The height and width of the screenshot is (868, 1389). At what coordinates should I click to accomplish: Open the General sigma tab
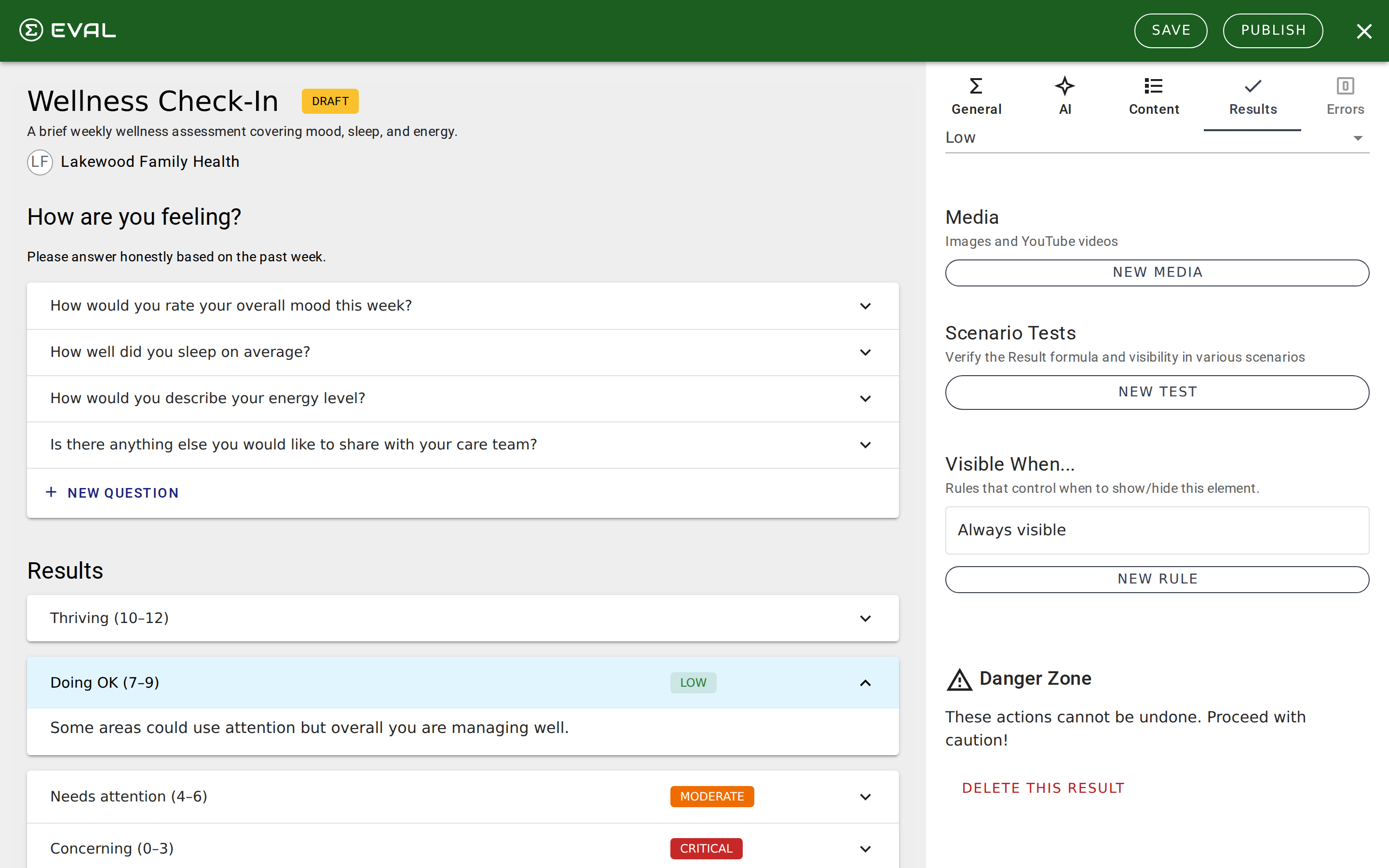(x=976, y=96)
